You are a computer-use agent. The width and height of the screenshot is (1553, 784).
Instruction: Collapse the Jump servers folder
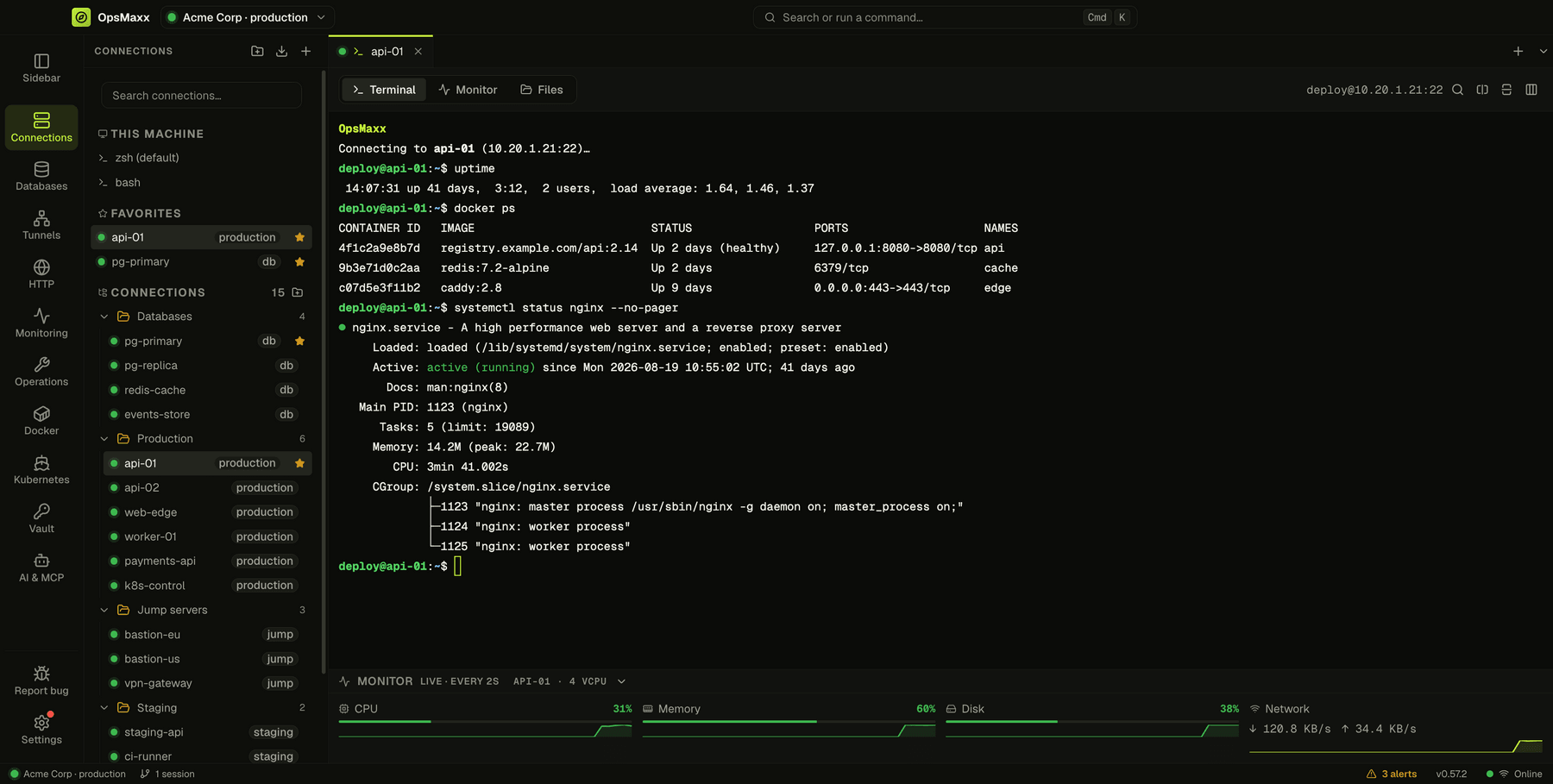pos(104,610)
